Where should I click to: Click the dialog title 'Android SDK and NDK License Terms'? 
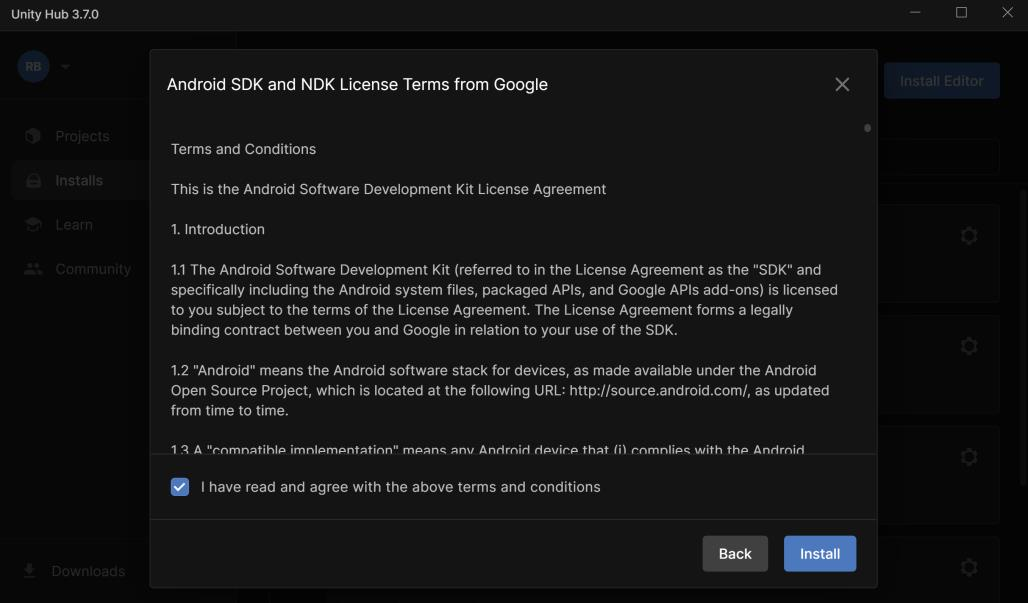pyautogui.click(x=357, y=85)
